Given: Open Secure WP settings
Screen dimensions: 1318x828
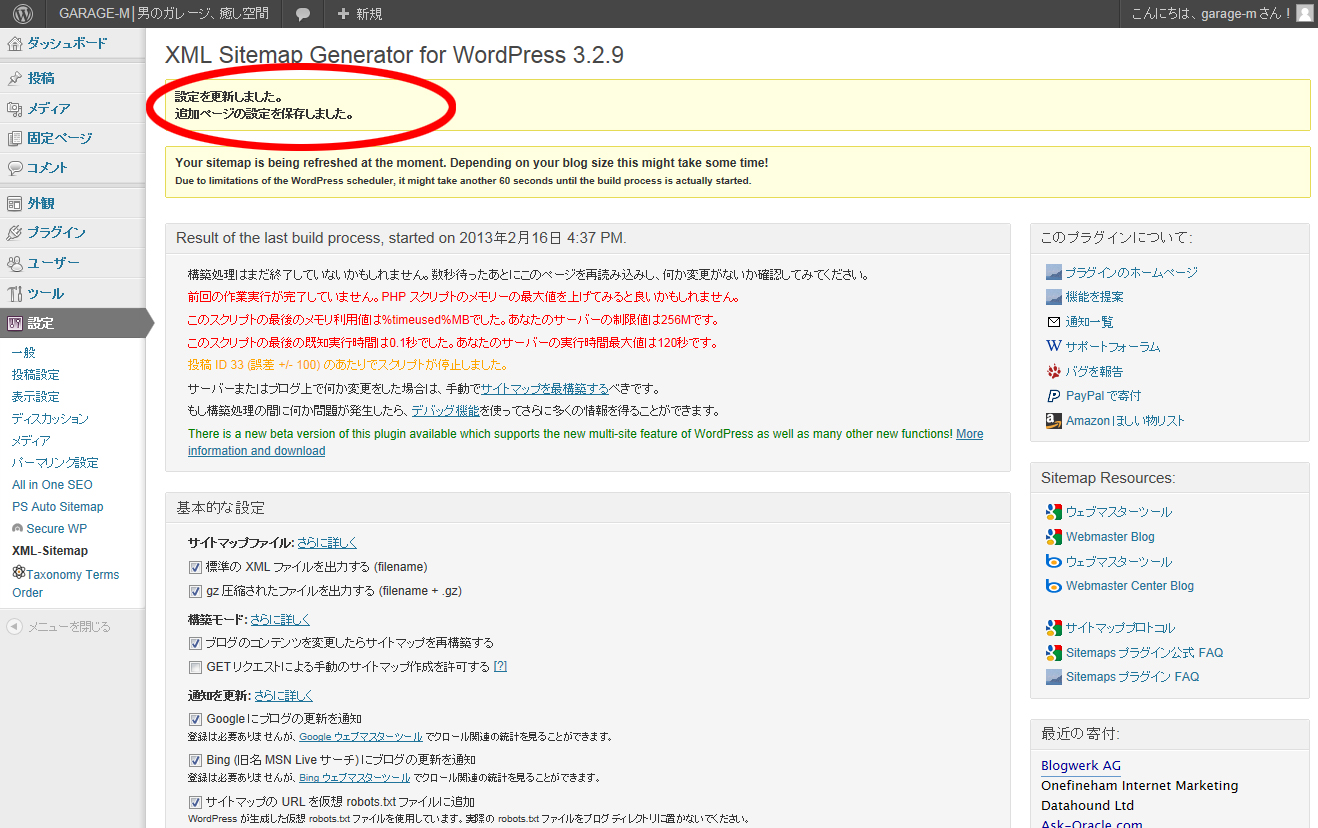Looking at the screenshot, I should (x=56, y=529).
